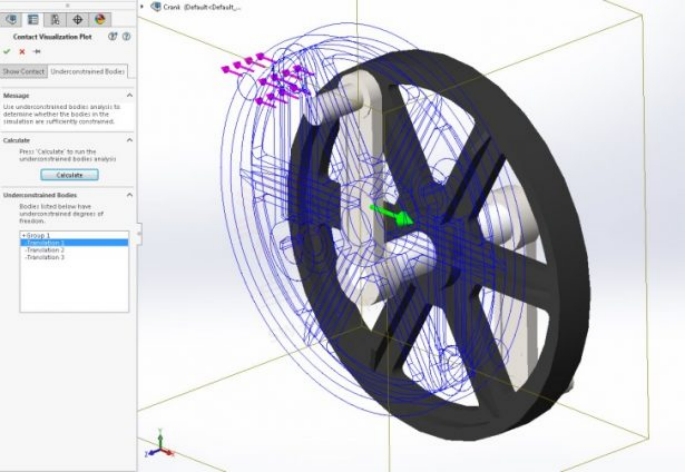Select the Underconstrained Bodies tab
The image size is (686, 473).
[x=88, y=71]
